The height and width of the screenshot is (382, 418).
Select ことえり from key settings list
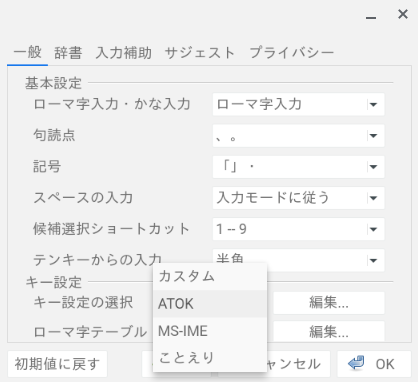[x=210, y=358]
